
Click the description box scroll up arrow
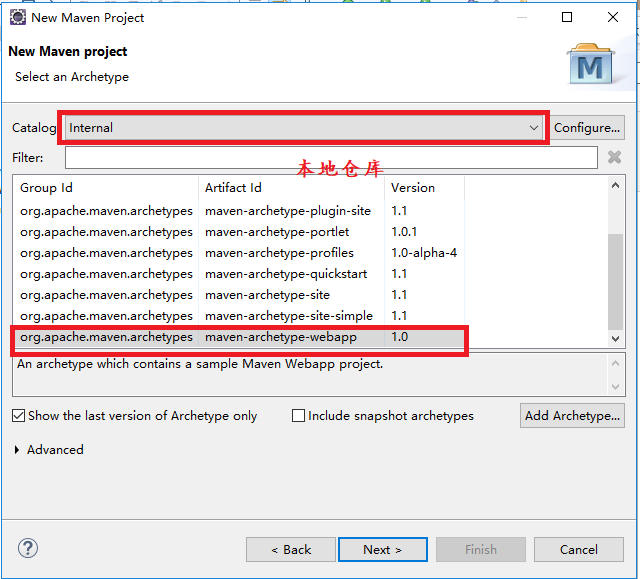pyautogui.click(x=616, y=363)
